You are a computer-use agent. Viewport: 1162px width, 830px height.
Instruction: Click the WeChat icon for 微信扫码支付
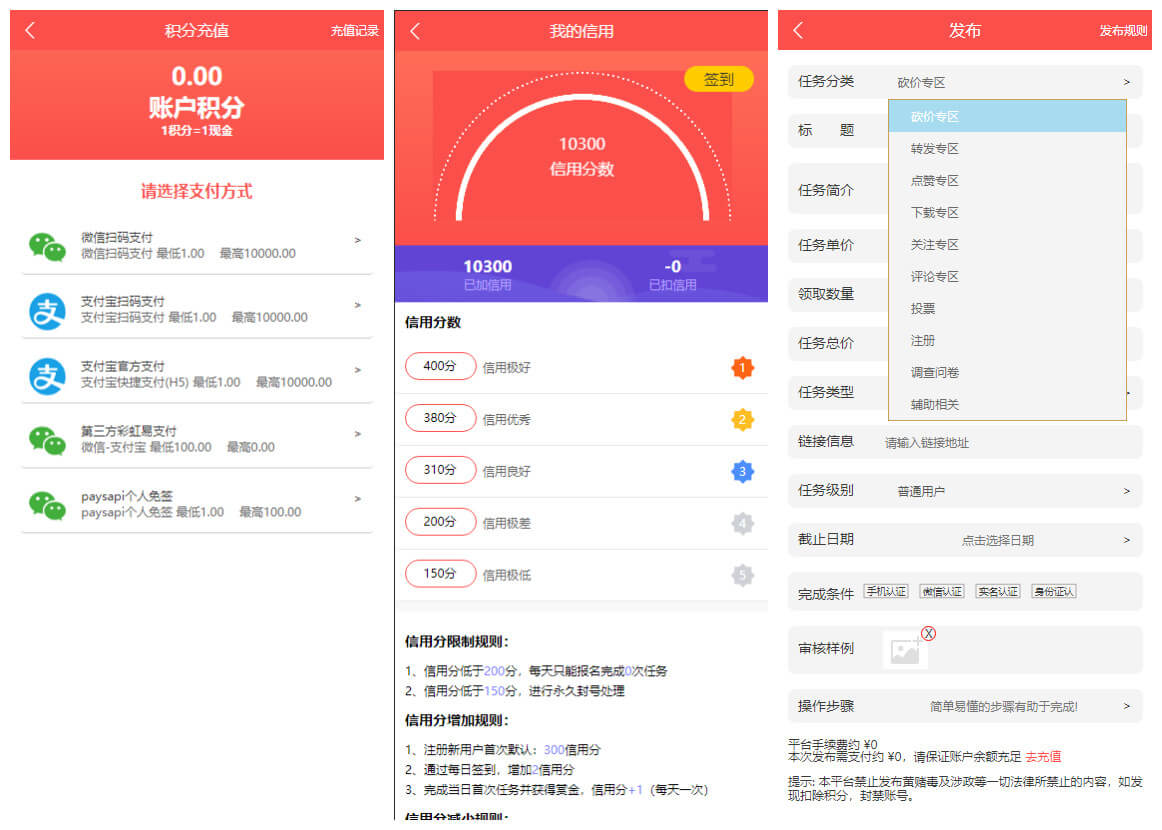[47, 246]
